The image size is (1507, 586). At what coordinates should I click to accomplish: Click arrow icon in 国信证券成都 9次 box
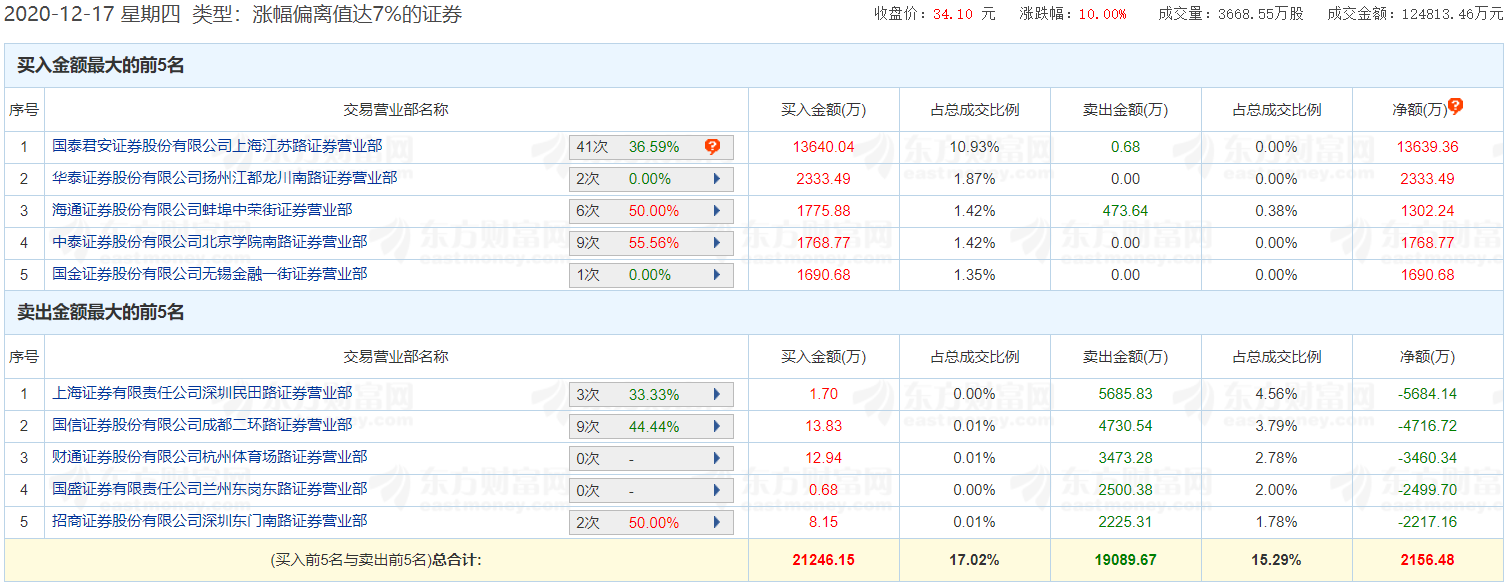click(716, 426)
